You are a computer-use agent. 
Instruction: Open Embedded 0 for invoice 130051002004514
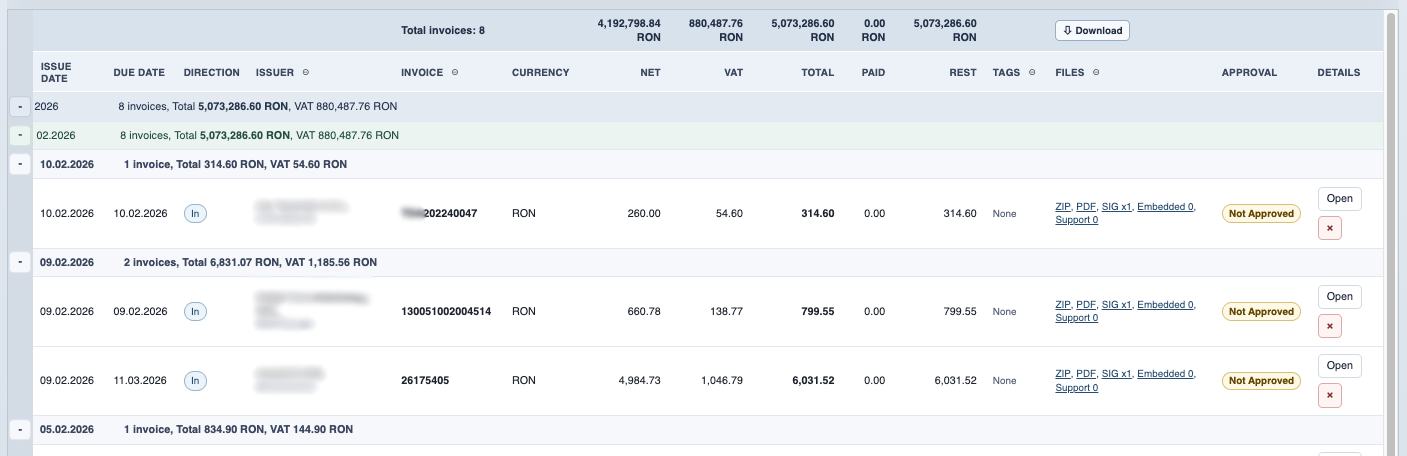[x=1165, y=305]
